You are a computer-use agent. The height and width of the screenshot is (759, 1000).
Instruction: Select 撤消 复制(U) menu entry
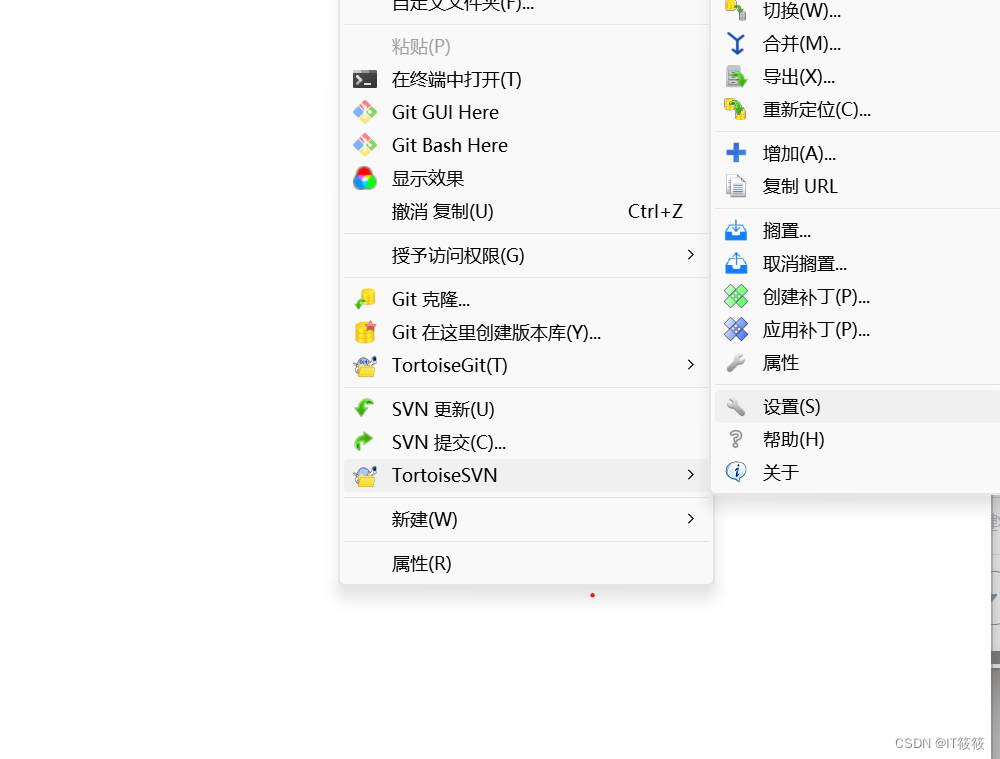point(526,212)
